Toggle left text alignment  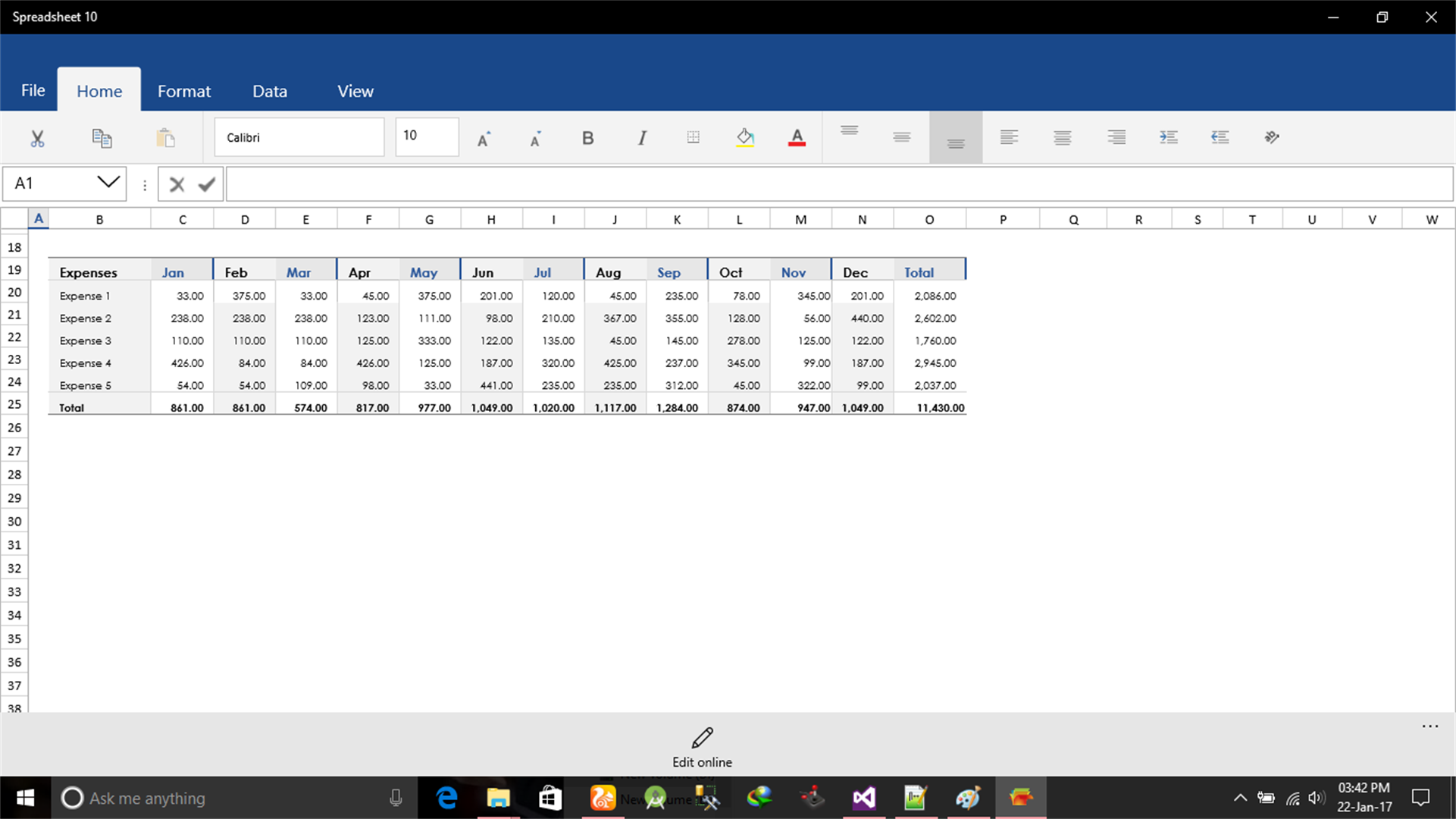pyautogui.click(x=1009, y=137)
